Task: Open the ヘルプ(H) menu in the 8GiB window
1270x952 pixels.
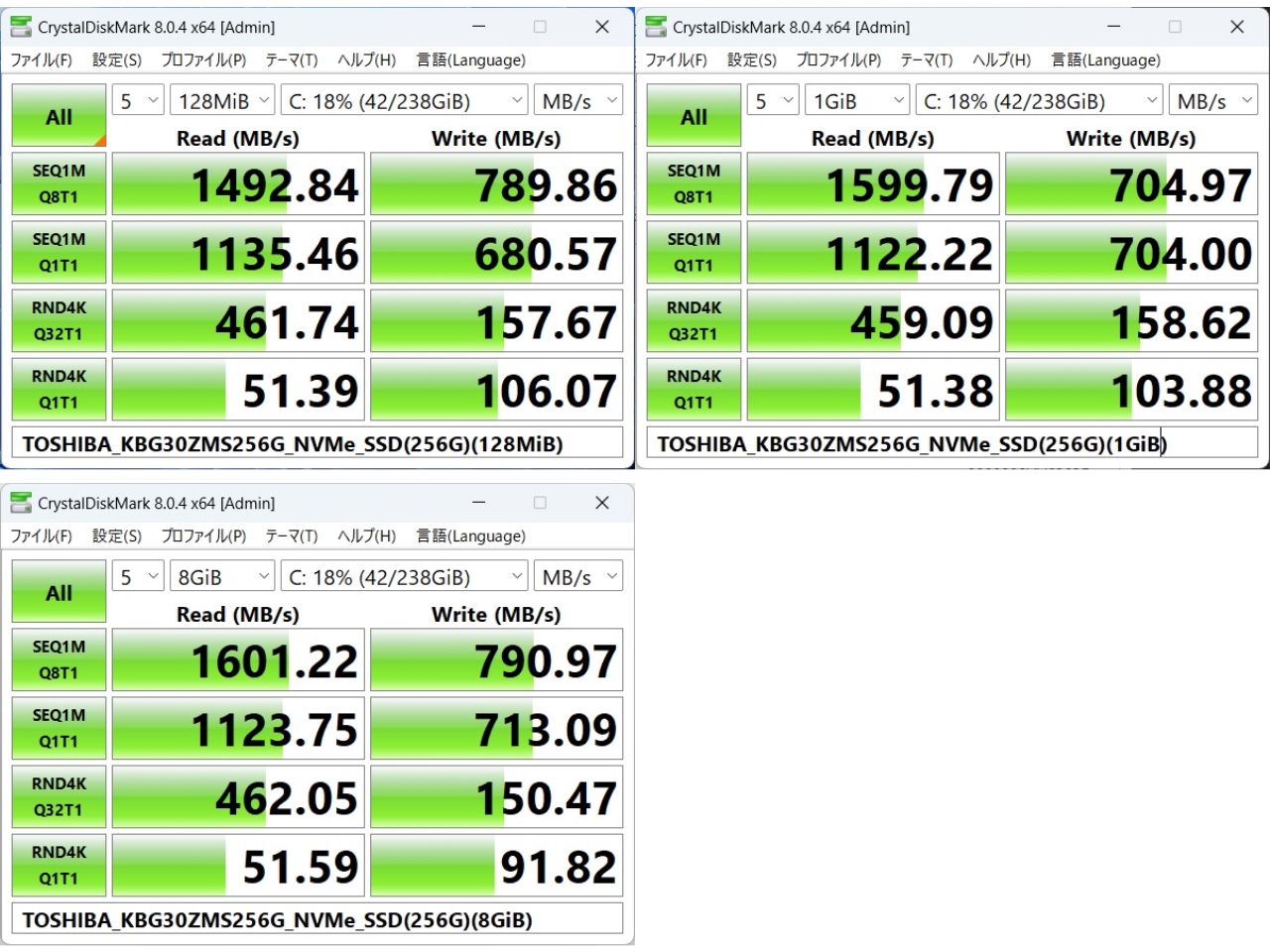Action: pos(367,536)
